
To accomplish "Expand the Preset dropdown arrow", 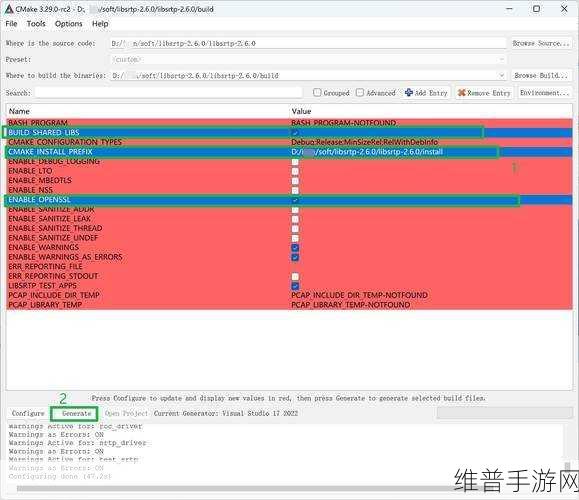I will (502, 59).
